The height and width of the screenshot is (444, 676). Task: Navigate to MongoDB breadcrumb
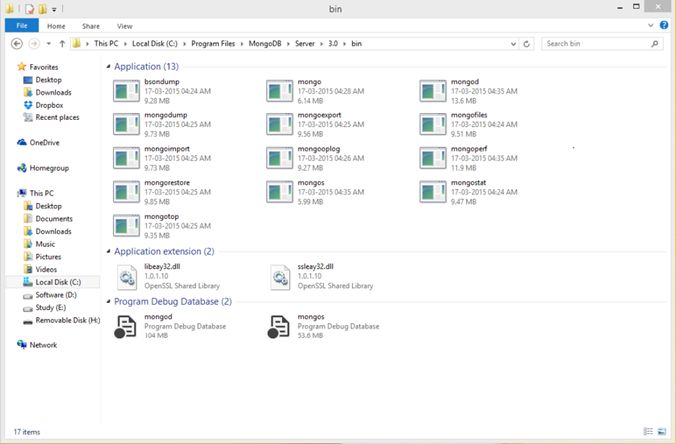click(265, 44)
